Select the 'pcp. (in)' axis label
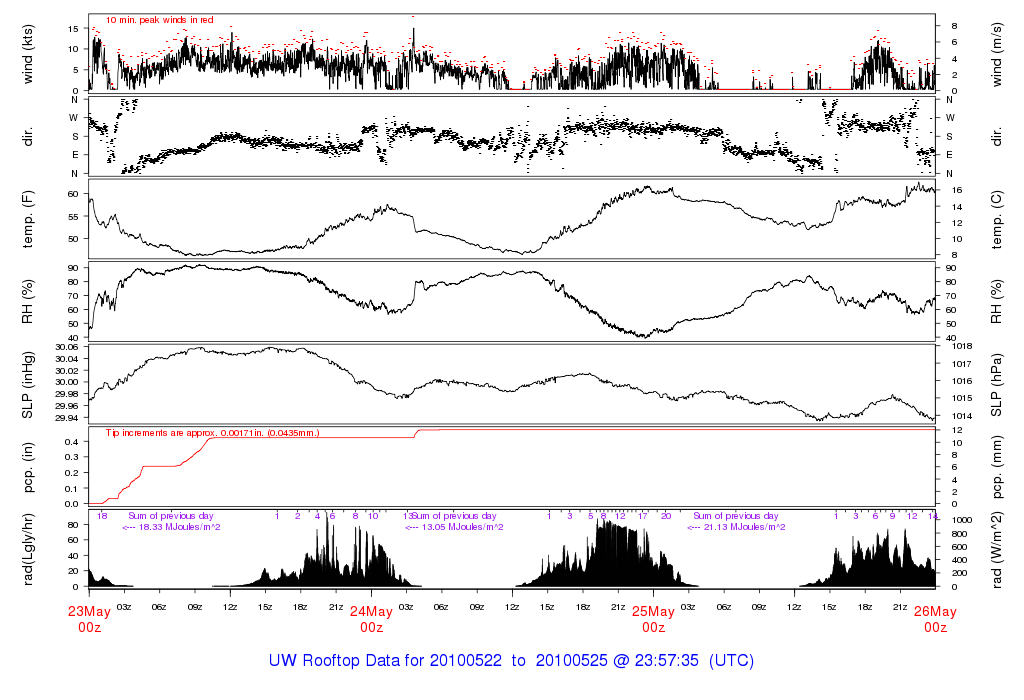Image resolution: width=1024 pixels, height=700 pixels. [27, 467]
